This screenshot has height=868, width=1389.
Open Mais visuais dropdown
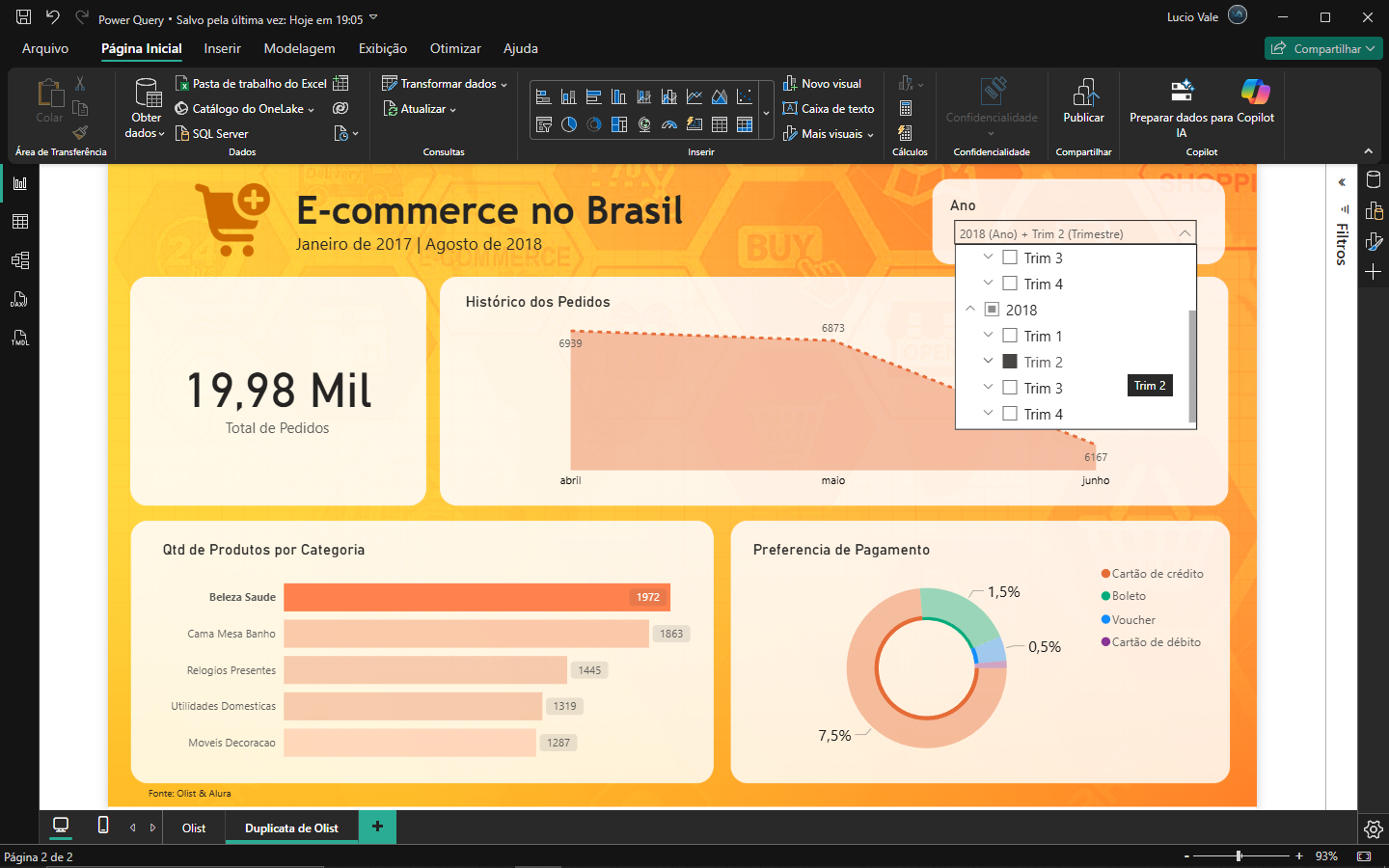pyautogui.click(x=829, y=134)
